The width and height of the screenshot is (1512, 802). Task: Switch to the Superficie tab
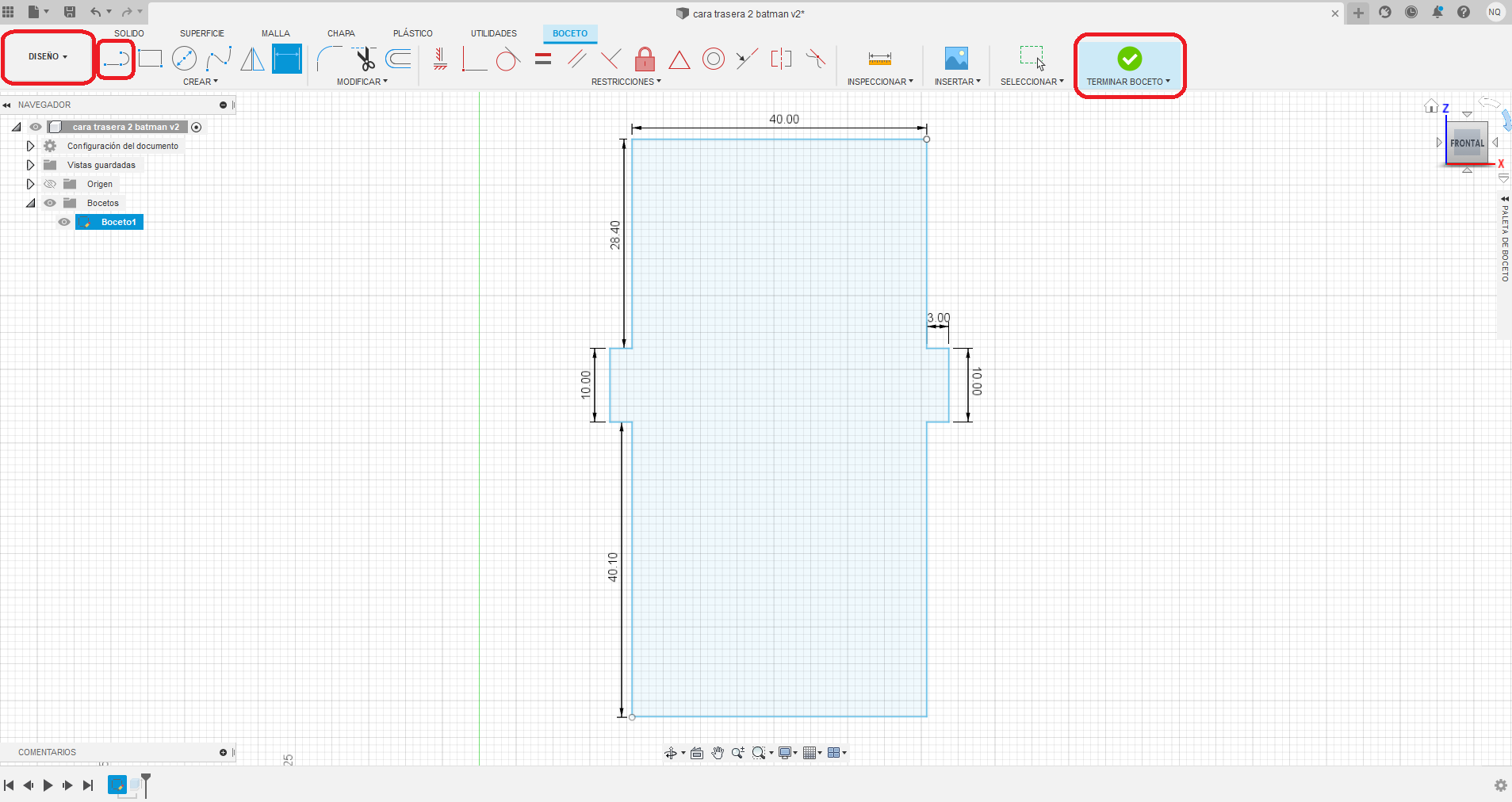[x=202, y=33]
